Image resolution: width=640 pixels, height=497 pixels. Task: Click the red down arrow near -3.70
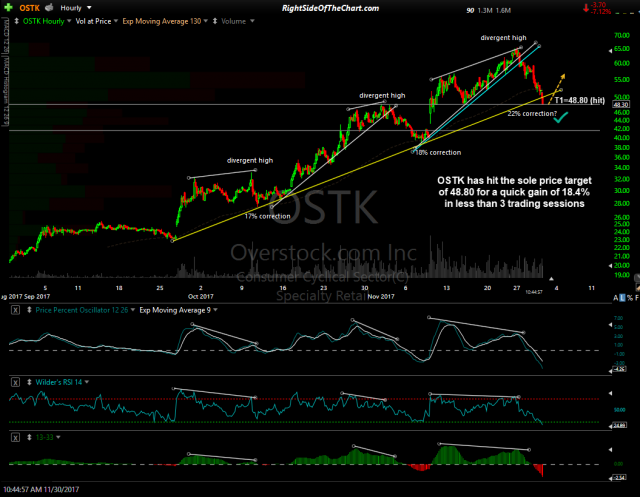pos(586,8)
